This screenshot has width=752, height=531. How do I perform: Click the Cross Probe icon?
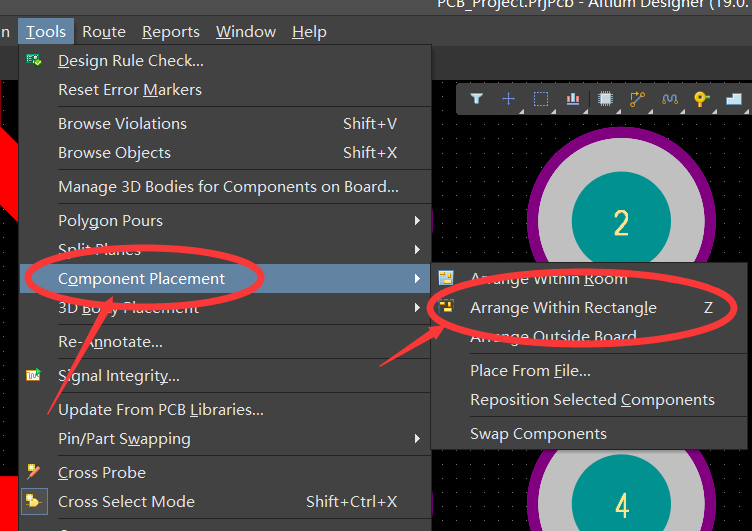(x=34, y=472)
